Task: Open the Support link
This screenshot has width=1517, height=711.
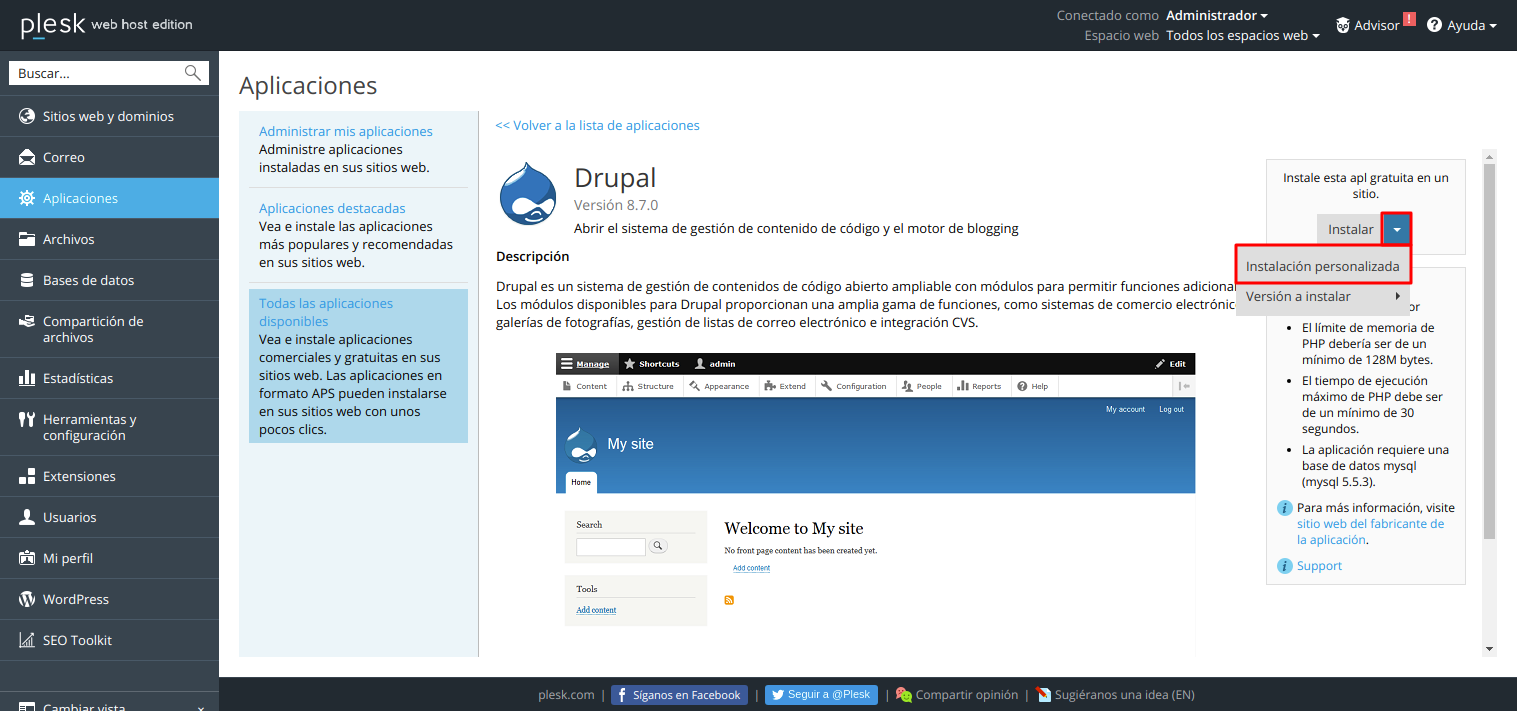Action: pos(1317,565)
